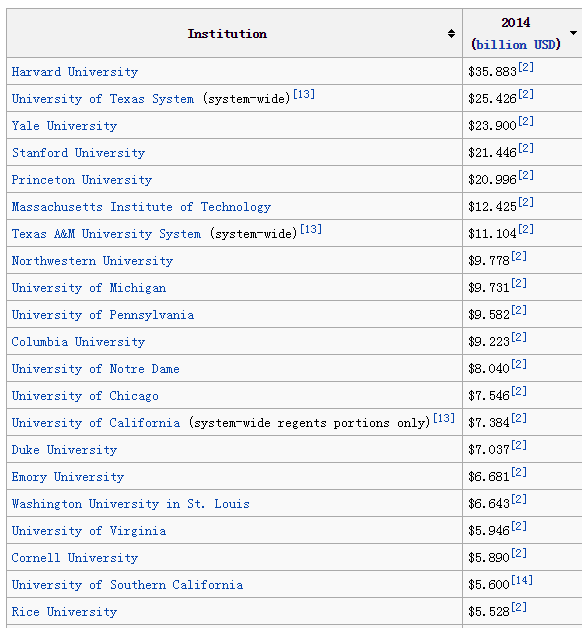The height and width of the screenshot is (628, 582).
Task: Follow the University of Notre Dame link
Action: point(96,368)
